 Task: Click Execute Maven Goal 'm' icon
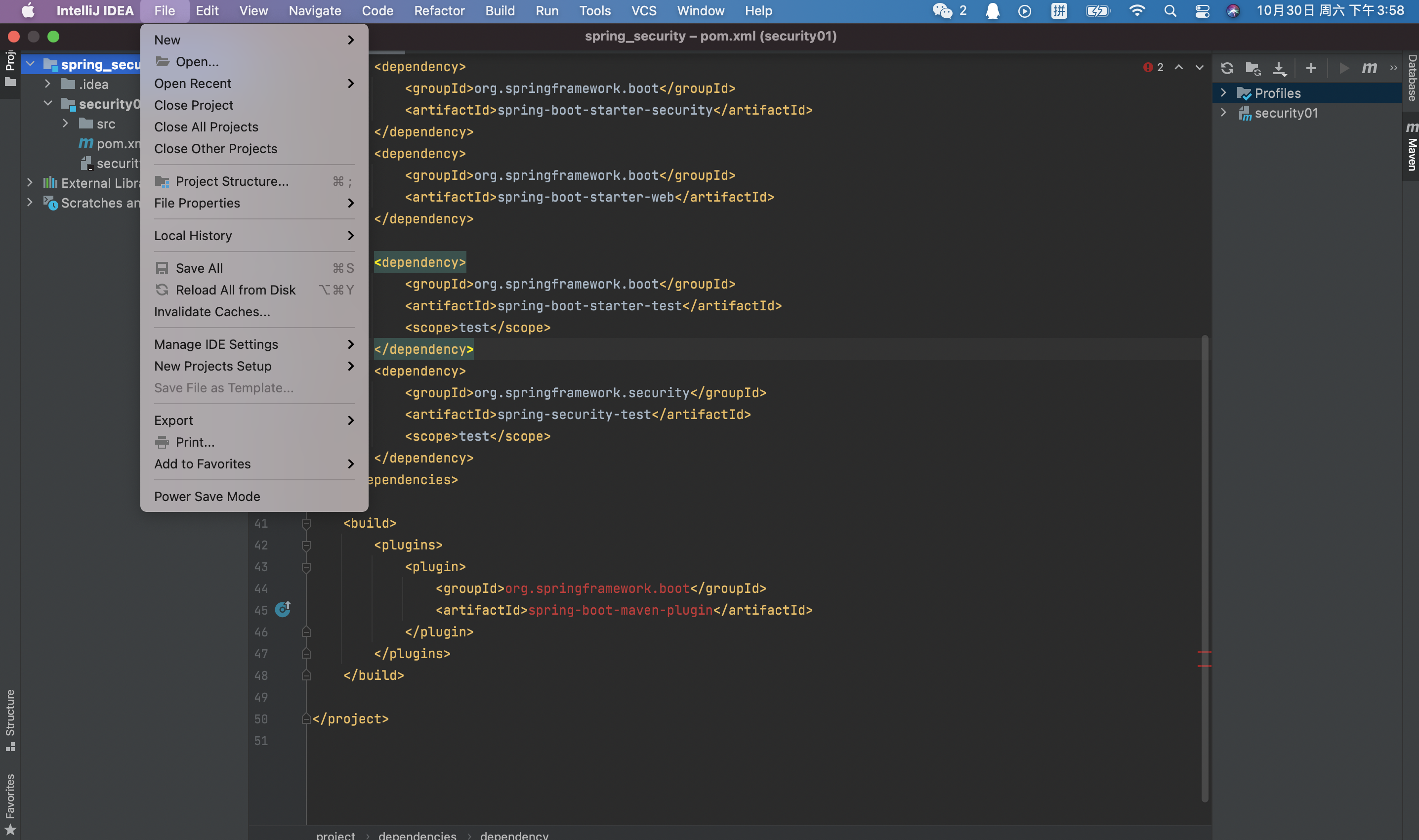1369,69
